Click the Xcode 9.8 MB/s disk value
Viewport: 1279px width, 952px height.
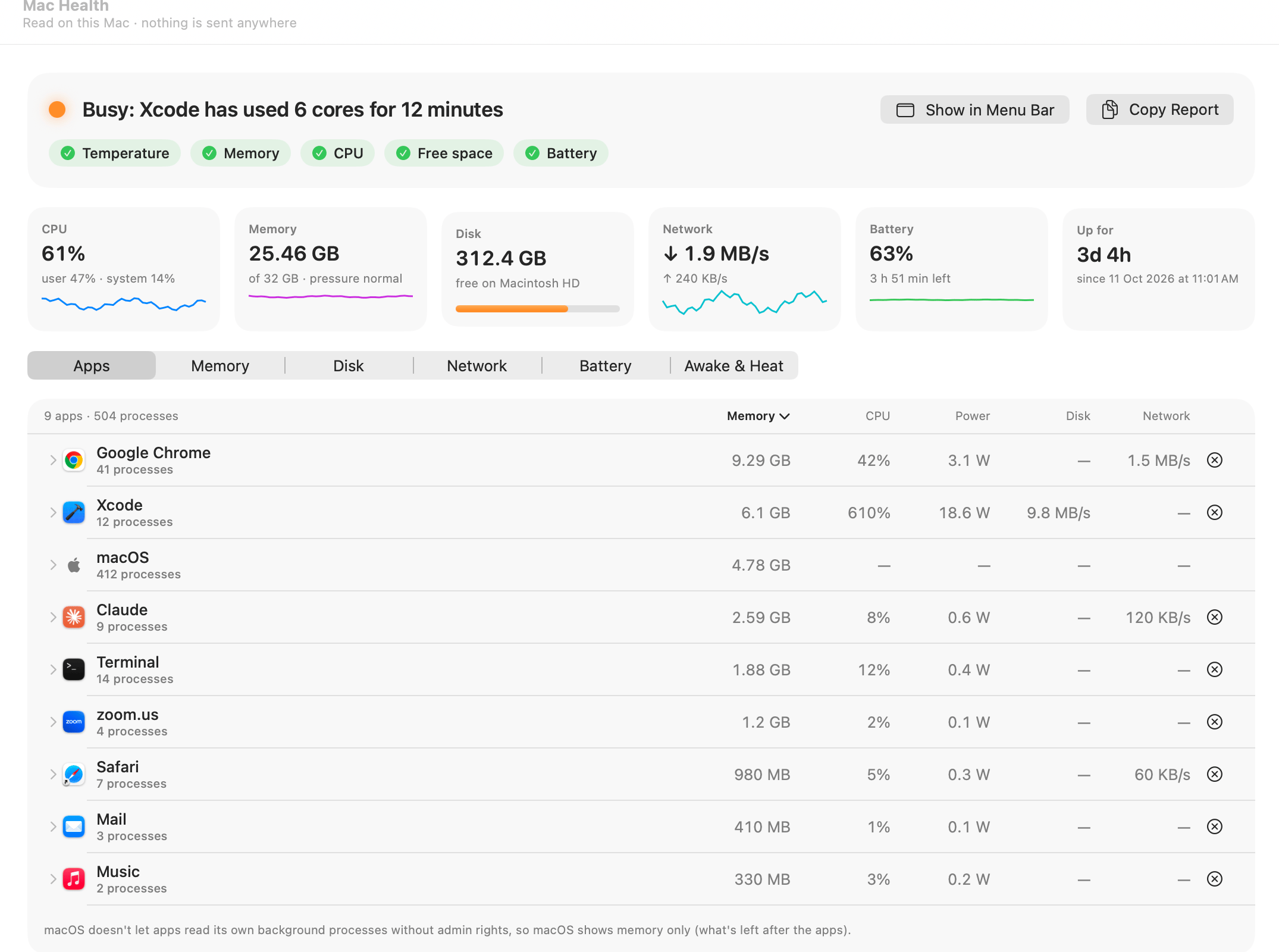tap(1058, 513)
